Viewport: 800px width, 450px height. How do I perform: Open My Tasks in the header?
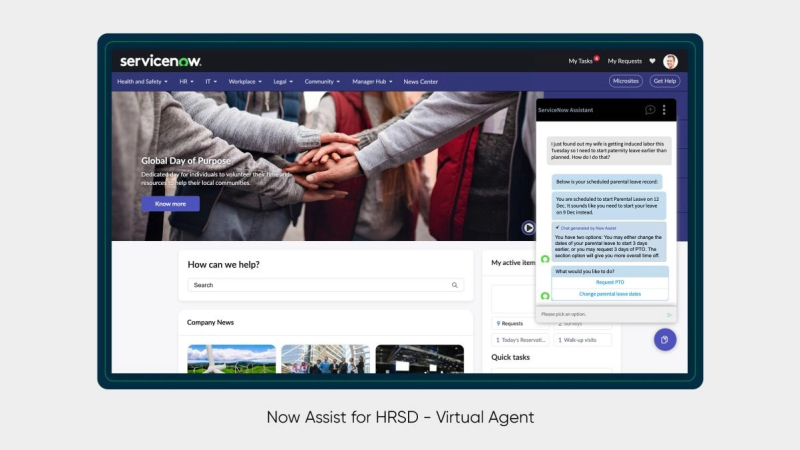point(583,61)
